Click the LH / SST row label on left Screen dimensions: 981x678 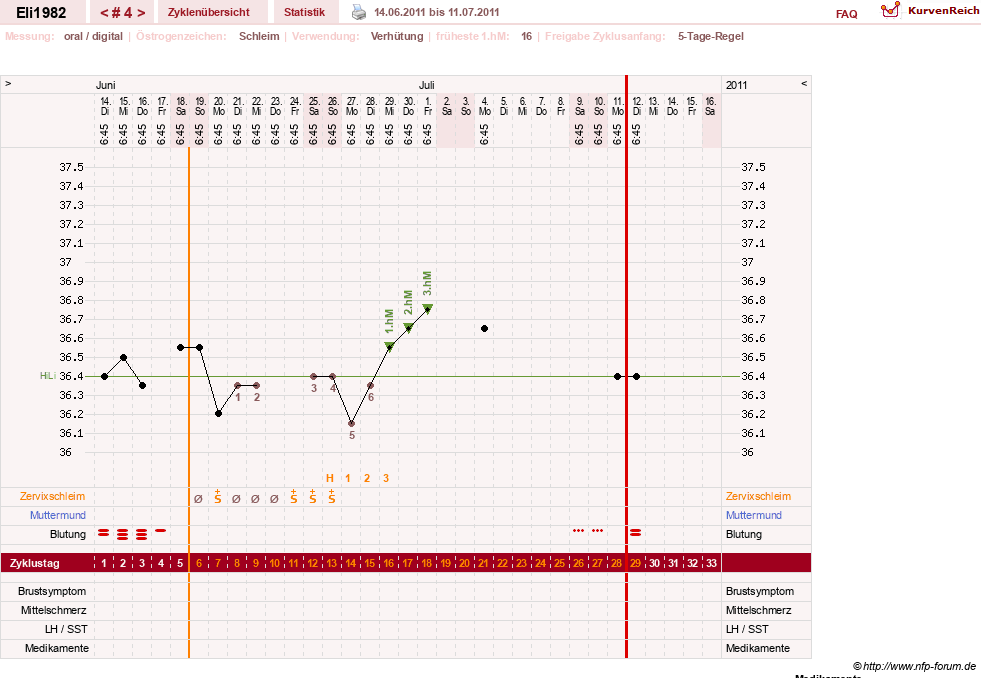[x=66, y=629]
